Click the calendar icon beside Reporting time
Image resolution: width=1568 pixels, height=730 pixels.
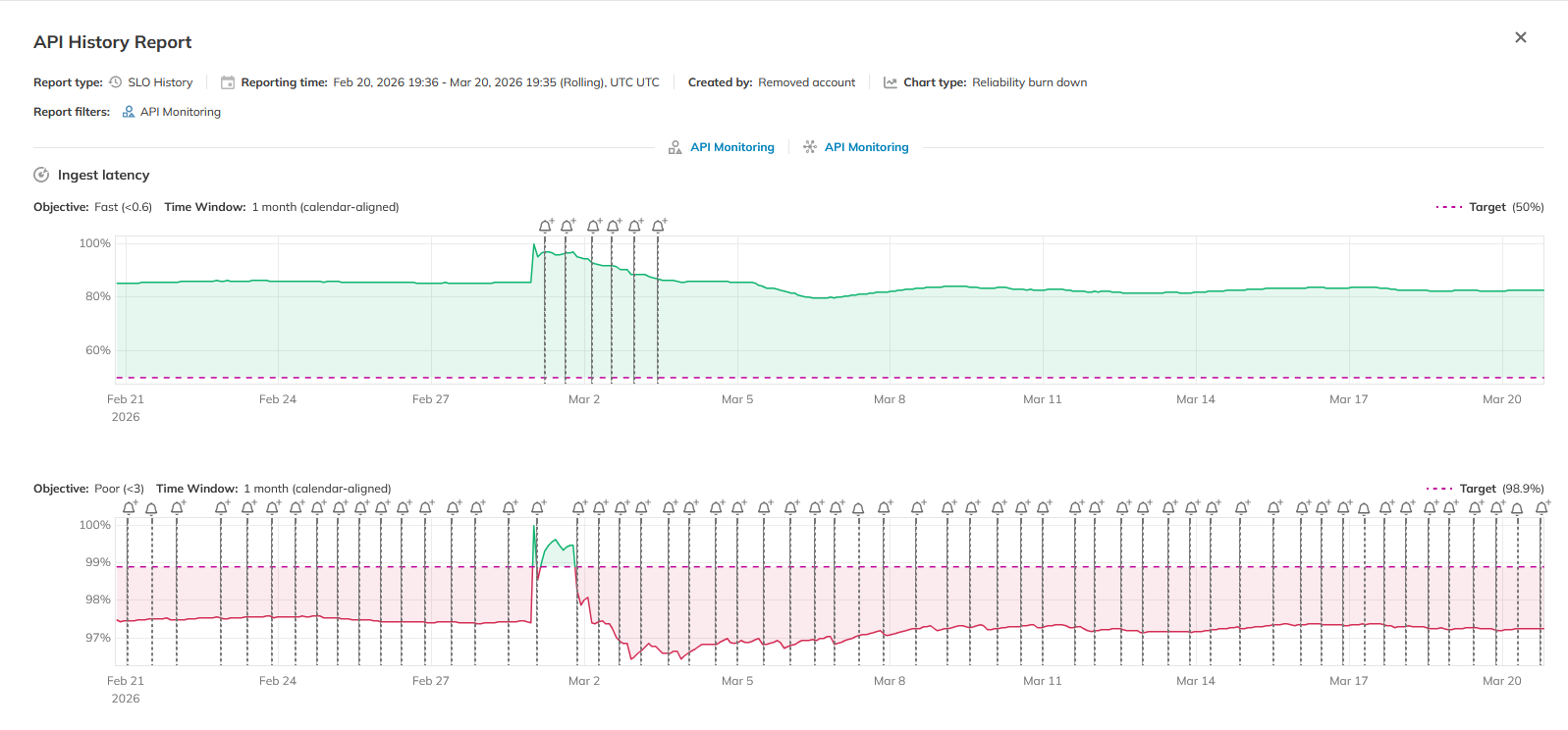[x=228, y=82]
